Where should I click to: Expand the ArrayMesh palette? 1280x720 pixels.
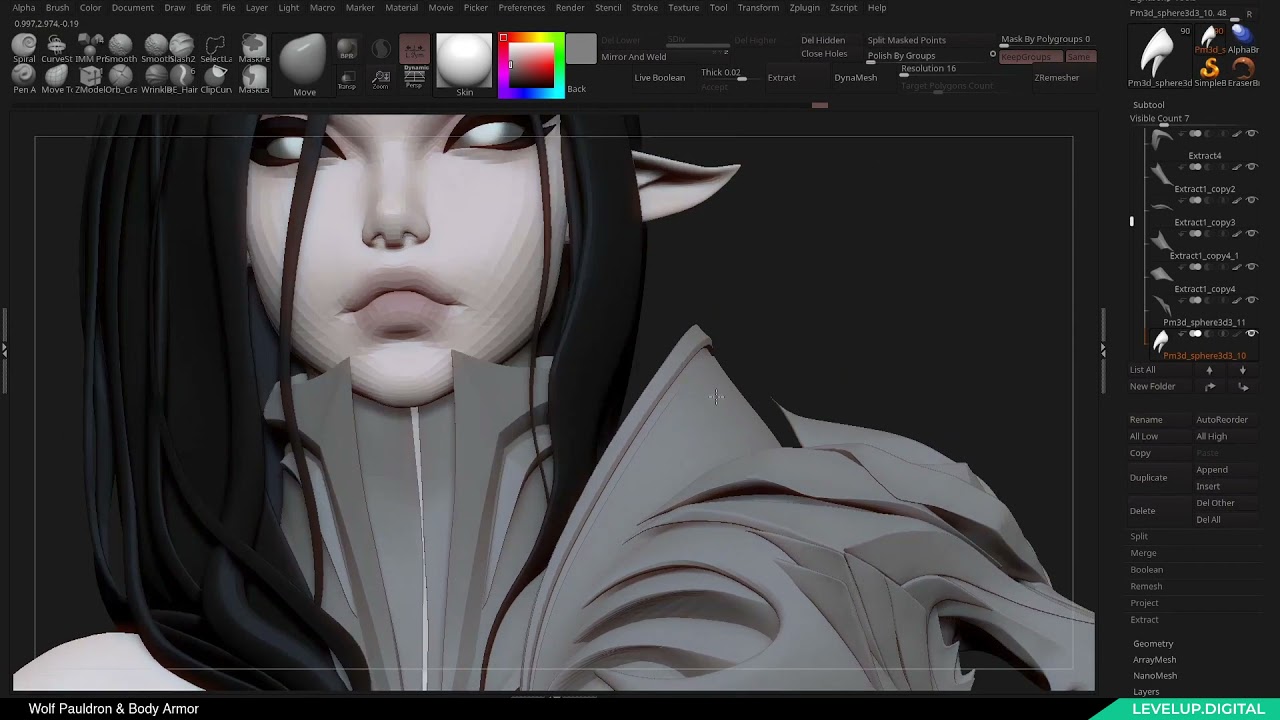(x=1154, y=660)
